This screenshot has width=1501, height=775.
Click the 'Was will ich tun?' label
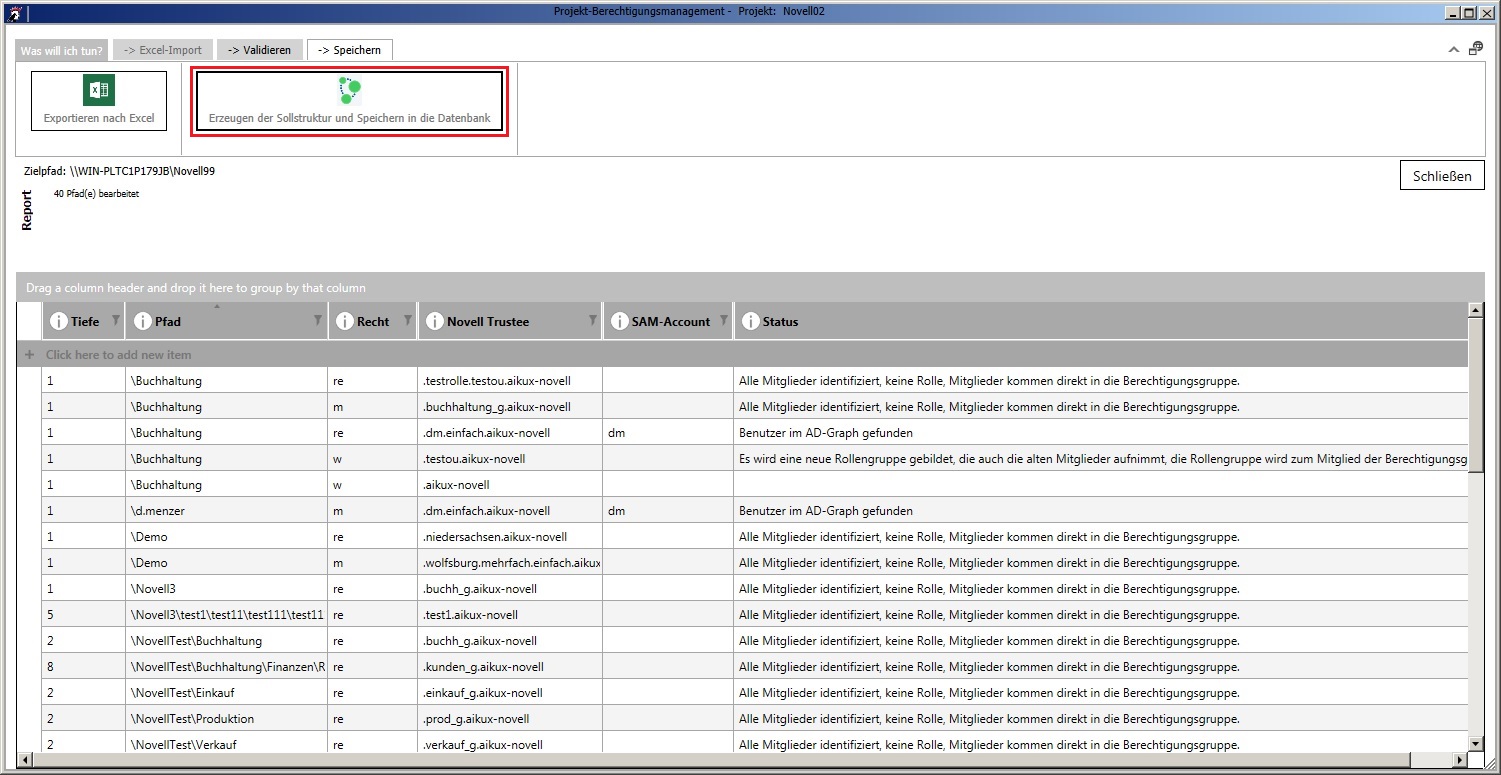click(62, 50)
